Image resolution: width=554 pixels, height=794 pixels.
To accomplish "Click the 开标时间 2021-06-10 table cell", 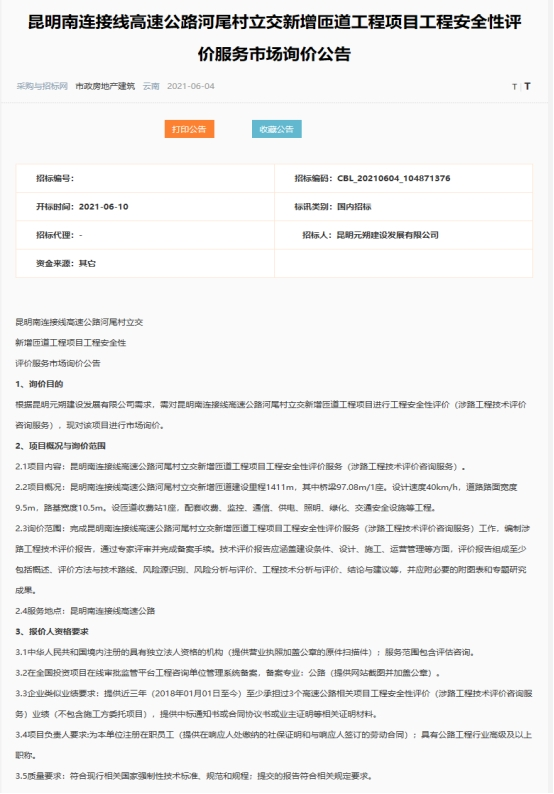I will [x=145, y=207].
